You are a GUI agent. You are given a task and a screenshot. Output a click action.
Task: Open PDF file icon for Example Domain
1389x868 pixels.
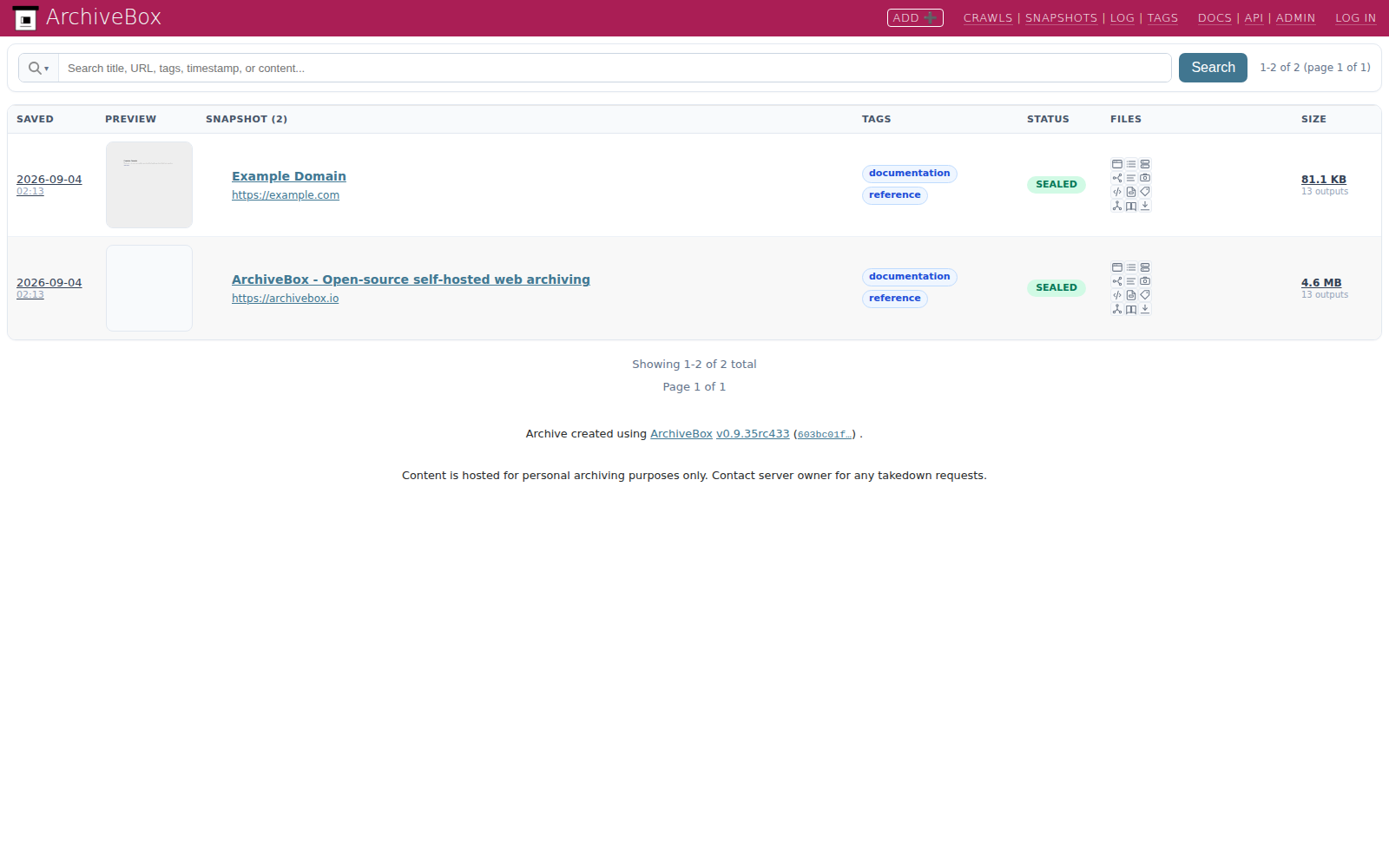coord(1131,192)
